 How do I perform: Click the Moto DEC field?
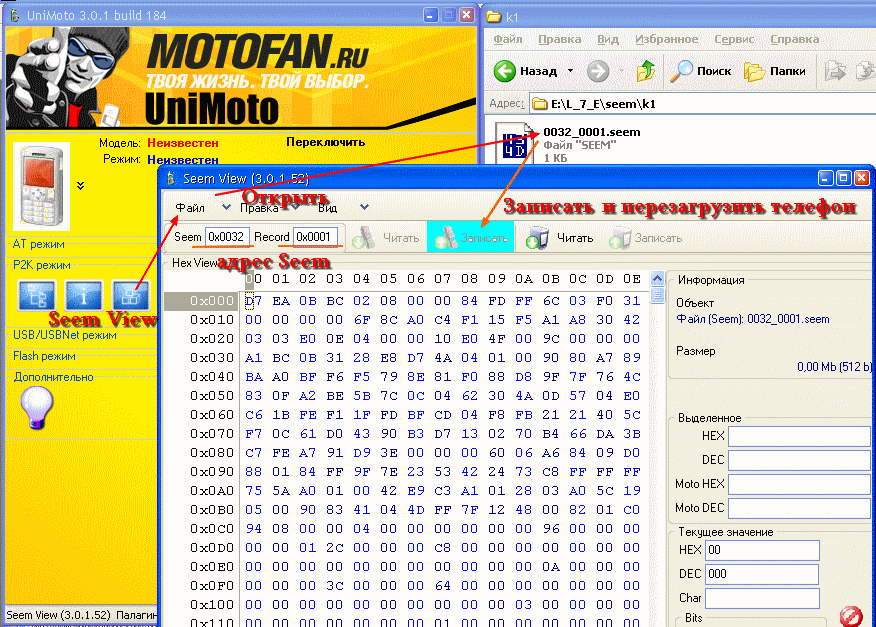(x=799, y=509)
